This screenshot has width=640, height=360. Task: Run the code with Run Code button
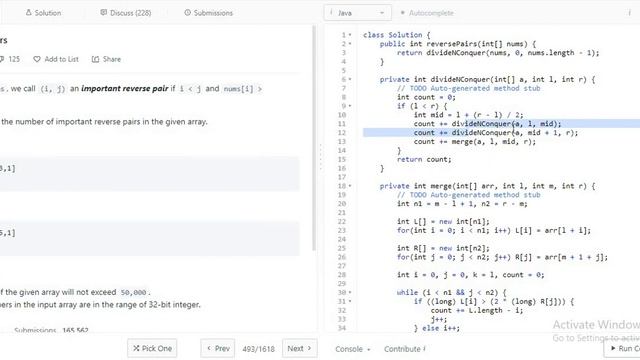click(x=622, y=348)
